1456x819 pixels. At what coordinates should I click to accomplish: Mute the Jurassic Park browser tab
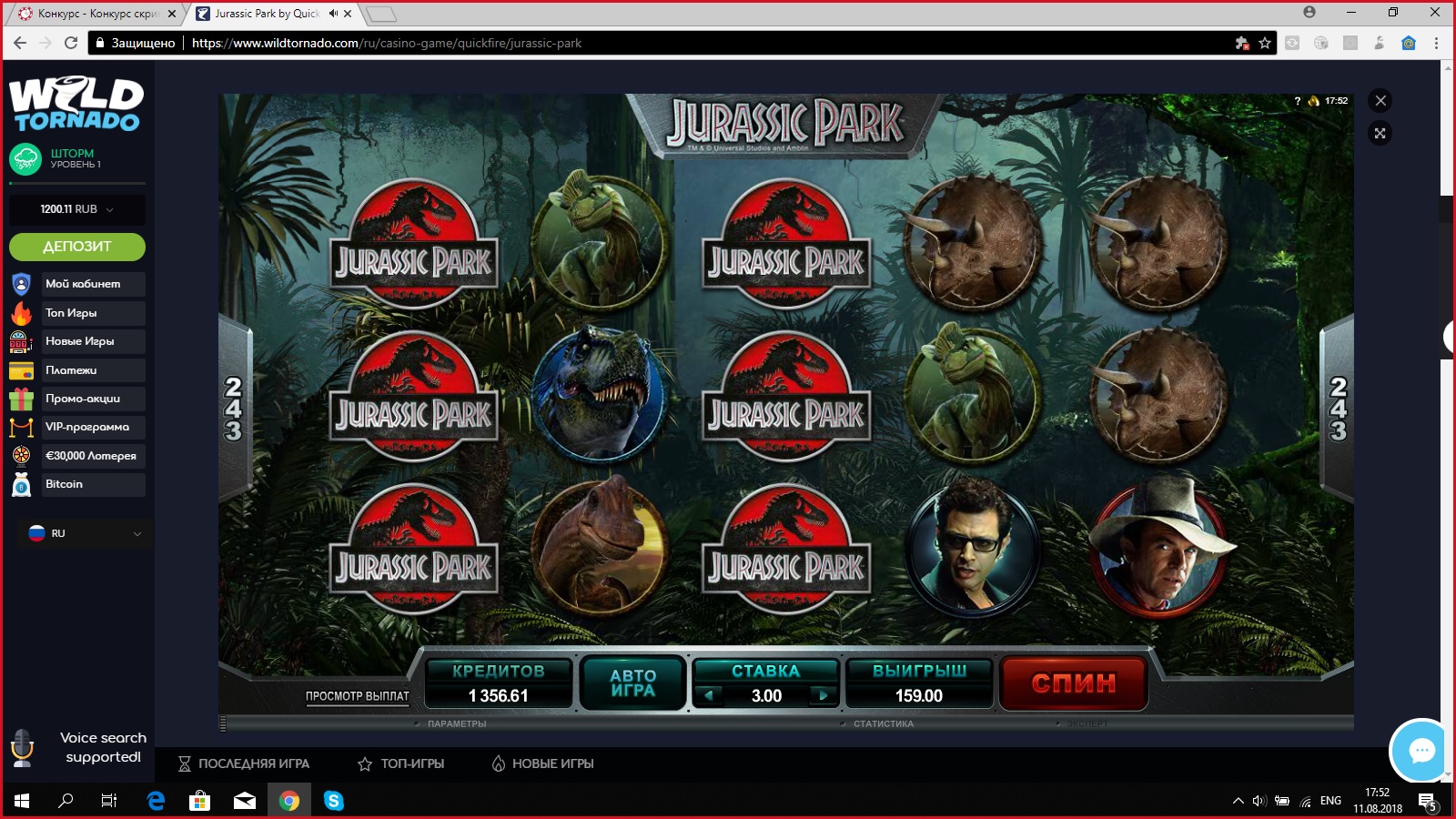pos(333,14)
